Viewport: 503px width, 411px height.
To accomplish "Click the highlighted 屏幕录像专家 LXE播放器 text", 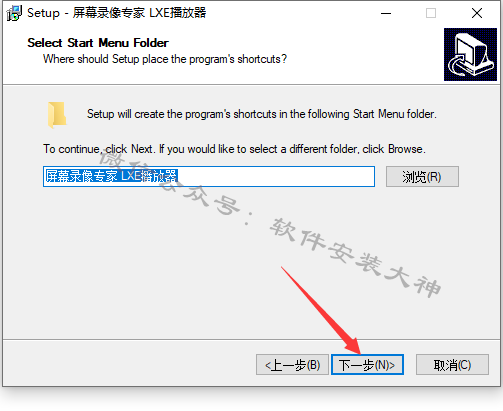I will (x=111, y=176).
